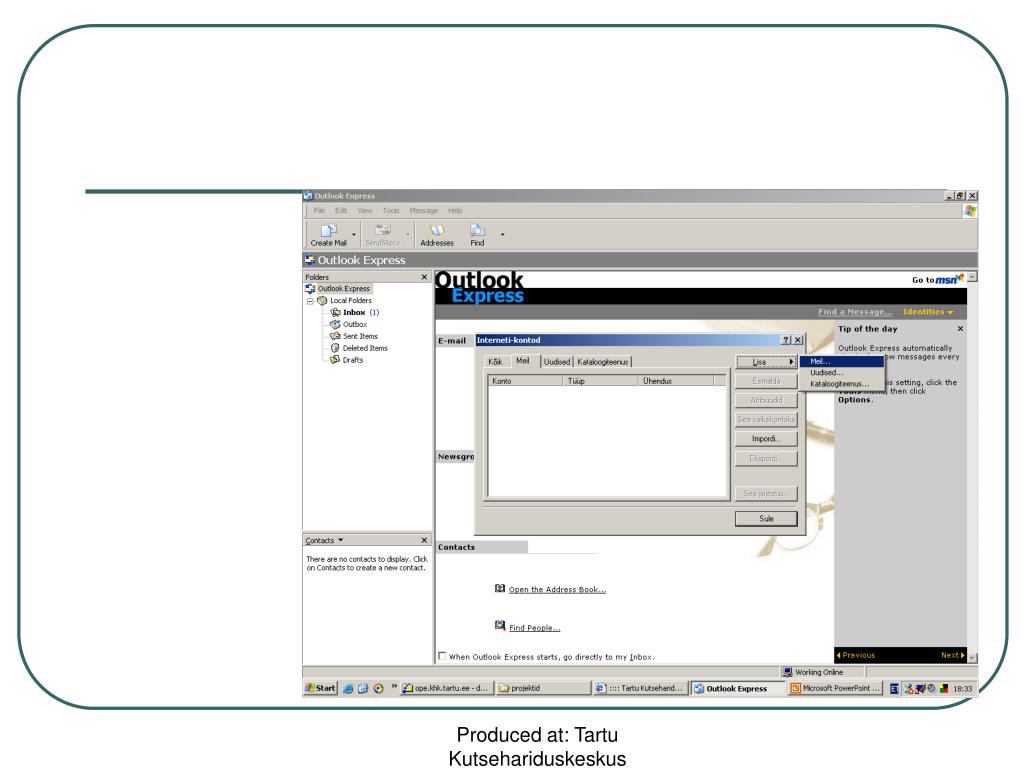
Task: Open the Message menu
Action: (423, 210)
